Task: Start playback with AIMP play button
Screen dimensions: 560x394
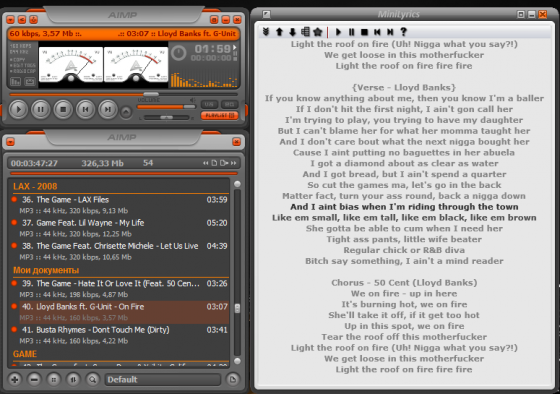Action: 18,109
